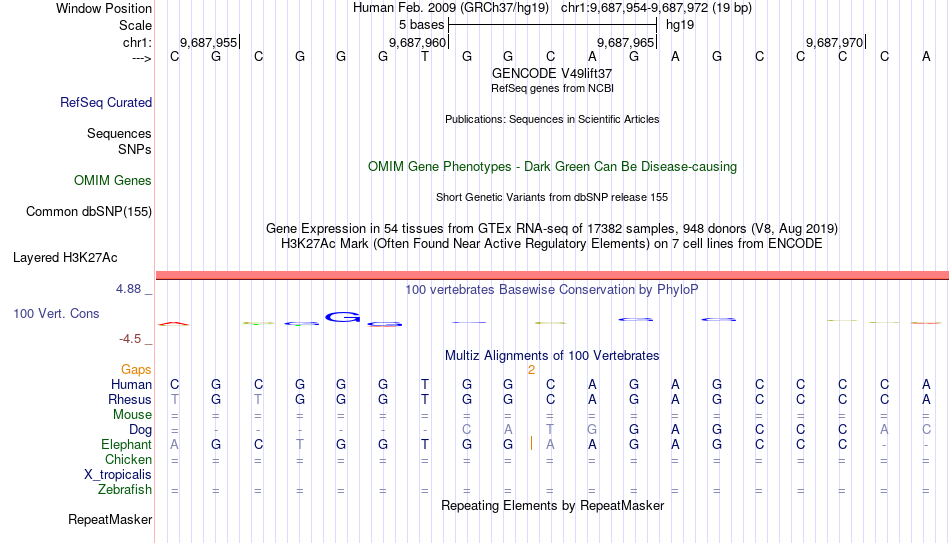This screenshot has height=543, width=950.
Task: Click the RefSeq Curated track label
Action: pyautogui.click(x=105, y=102)
